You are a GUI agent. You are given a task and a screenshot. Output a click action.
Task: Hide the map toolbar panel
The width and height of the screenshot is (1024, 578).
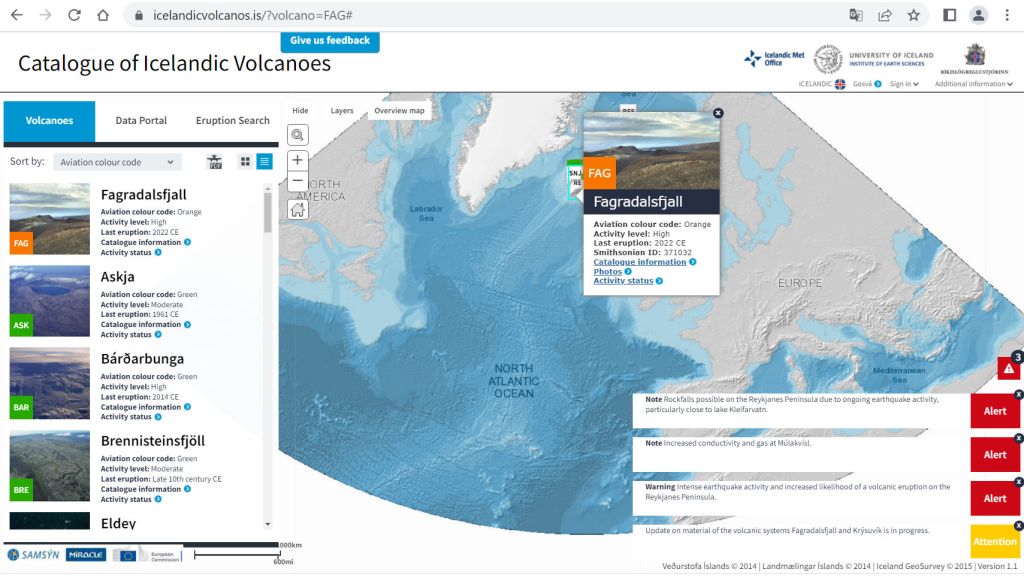pos(300,111)
